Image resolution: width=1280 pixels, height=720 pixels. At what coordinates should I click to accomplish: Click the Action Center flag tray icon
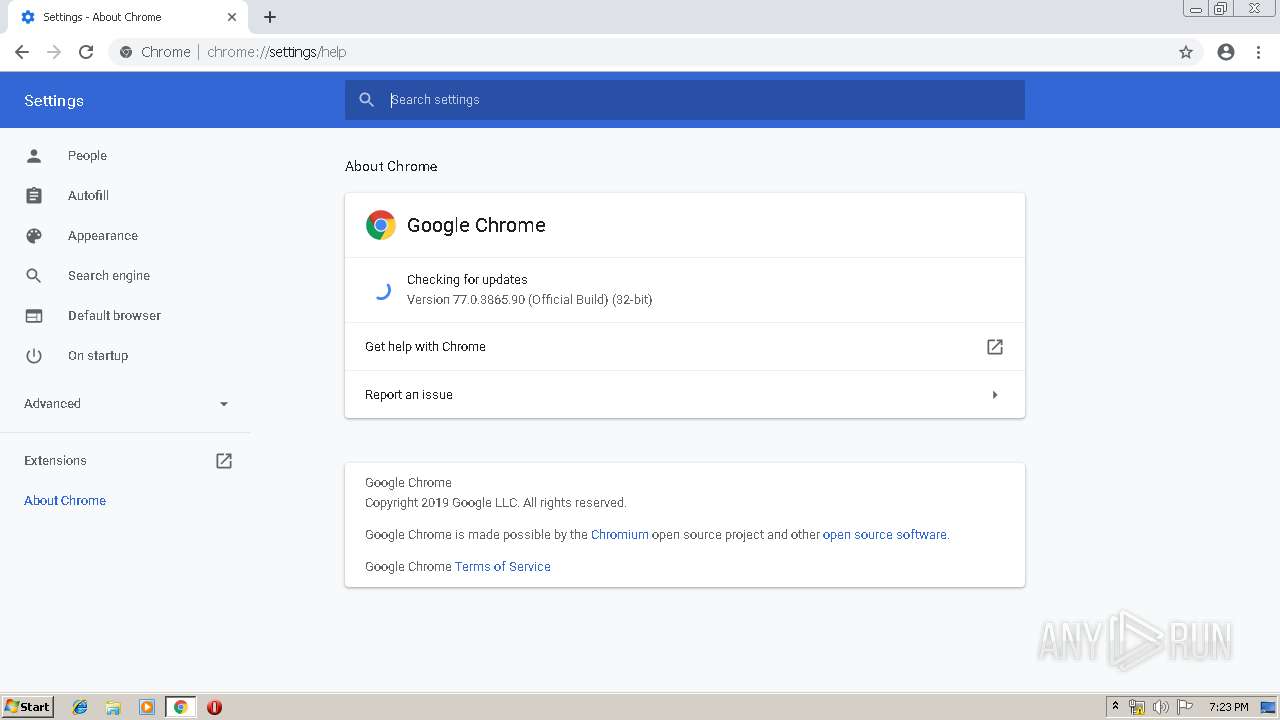[x=1185, y=707]
